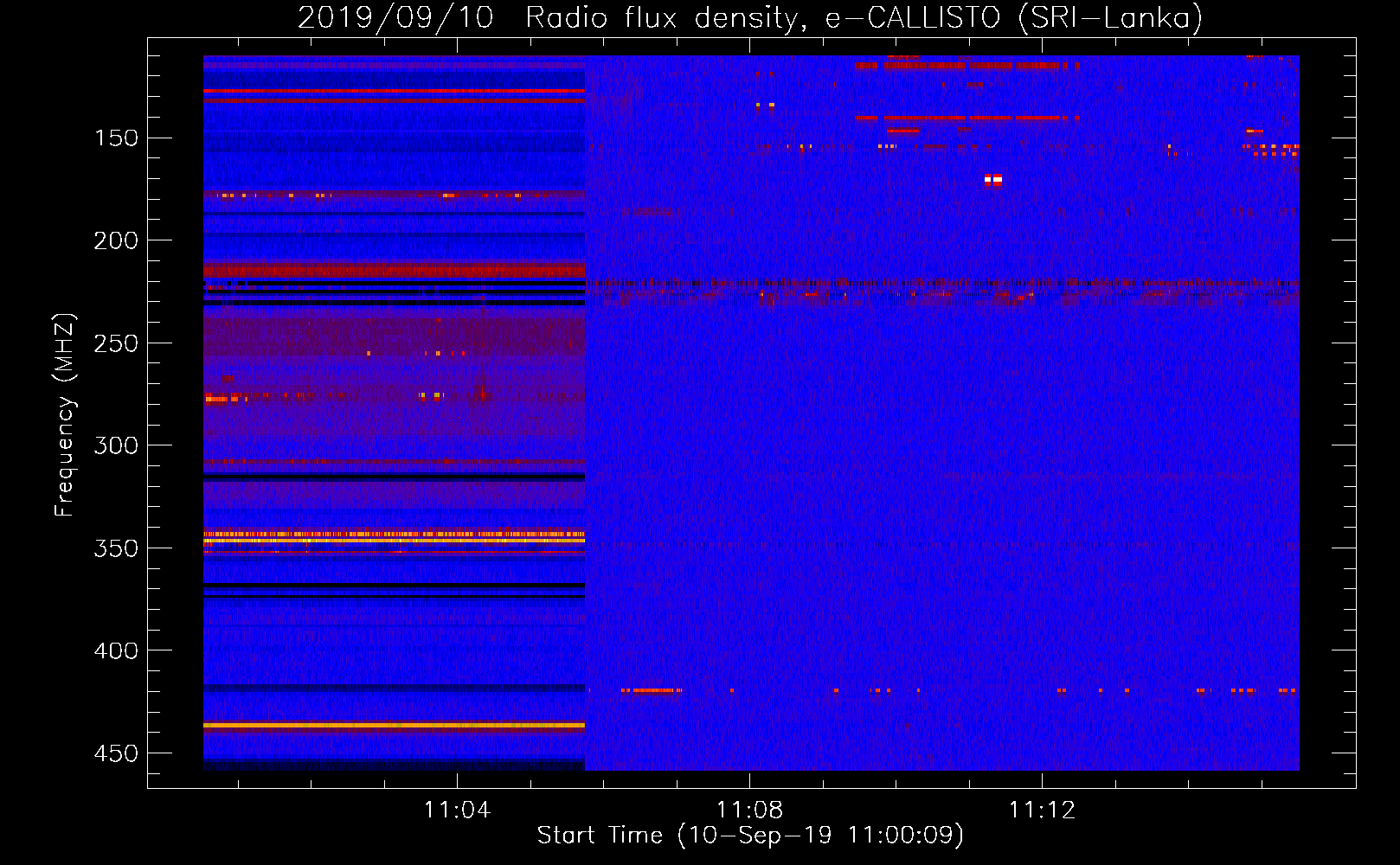Select the 450 frequency tick label
The width and height of the screenshot is (1400, 865).
(x=116, y=753)
